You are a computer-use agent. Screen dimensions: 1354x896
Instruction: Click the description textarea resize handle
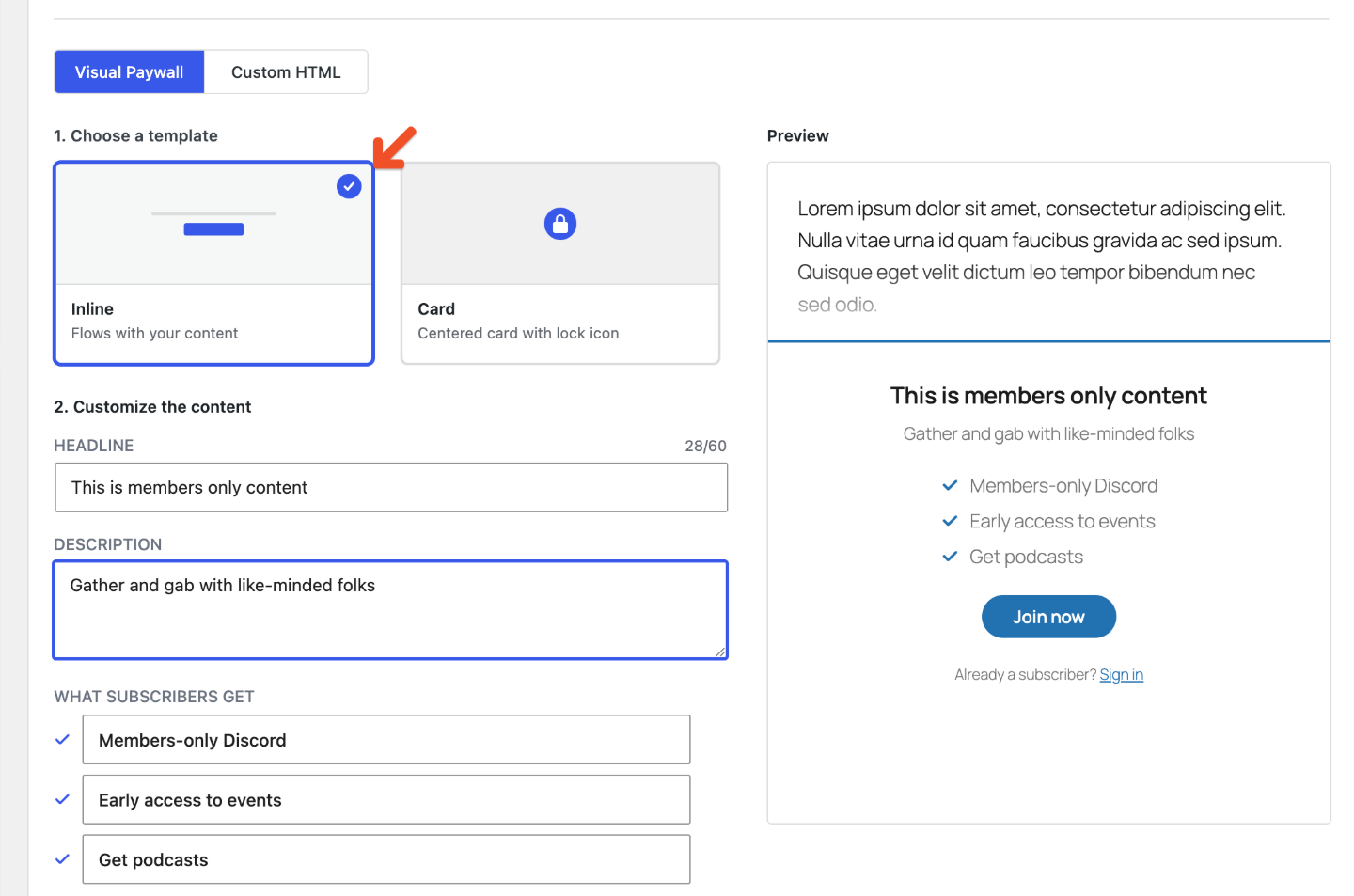[x=719, y=651]
